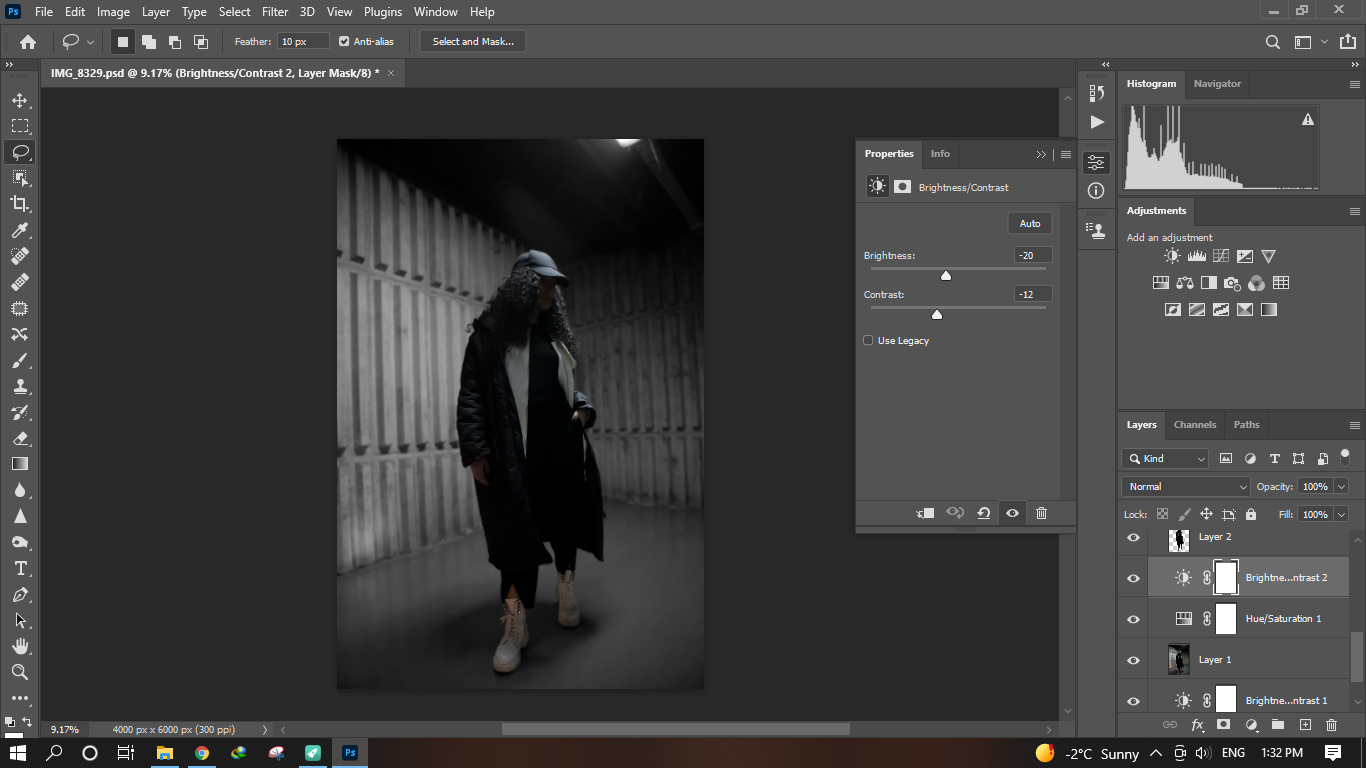The width and height of the screenshot is (1366, 768).
Task: Select the Brush tool
Action: 20,360
